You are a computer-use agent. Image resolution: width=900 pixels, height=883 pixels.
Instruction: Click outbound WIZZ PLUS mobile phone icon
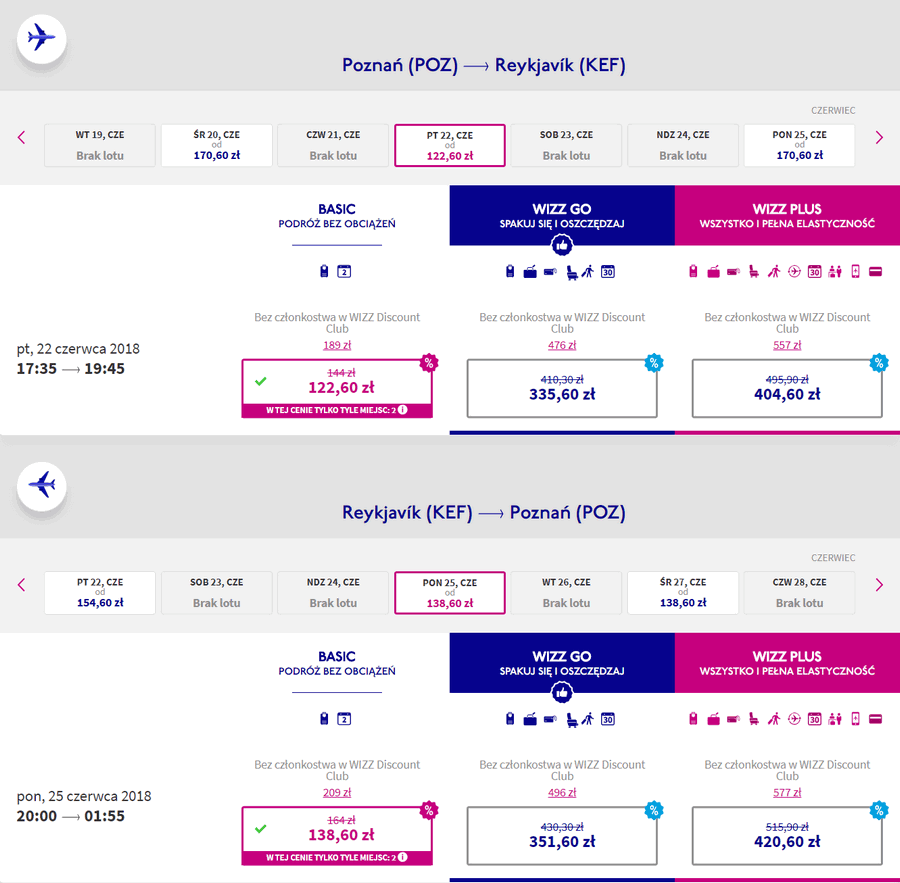[855, 272]
